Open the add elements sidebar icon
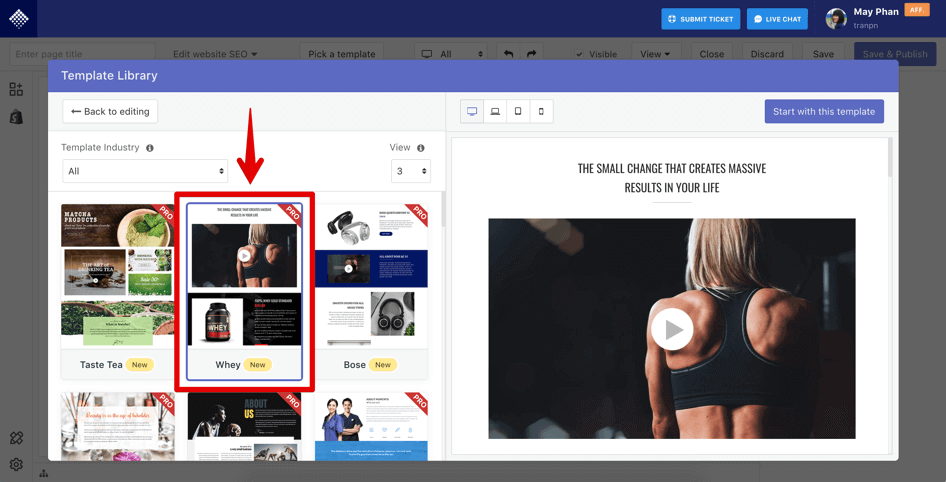946x482 pixels. pyautogui.click(x=16, y=89)
